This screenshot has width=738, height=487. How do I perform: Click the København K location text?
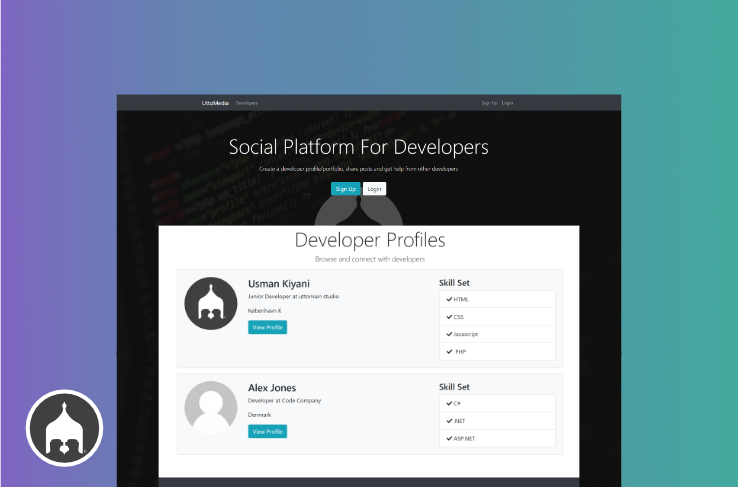265,311
